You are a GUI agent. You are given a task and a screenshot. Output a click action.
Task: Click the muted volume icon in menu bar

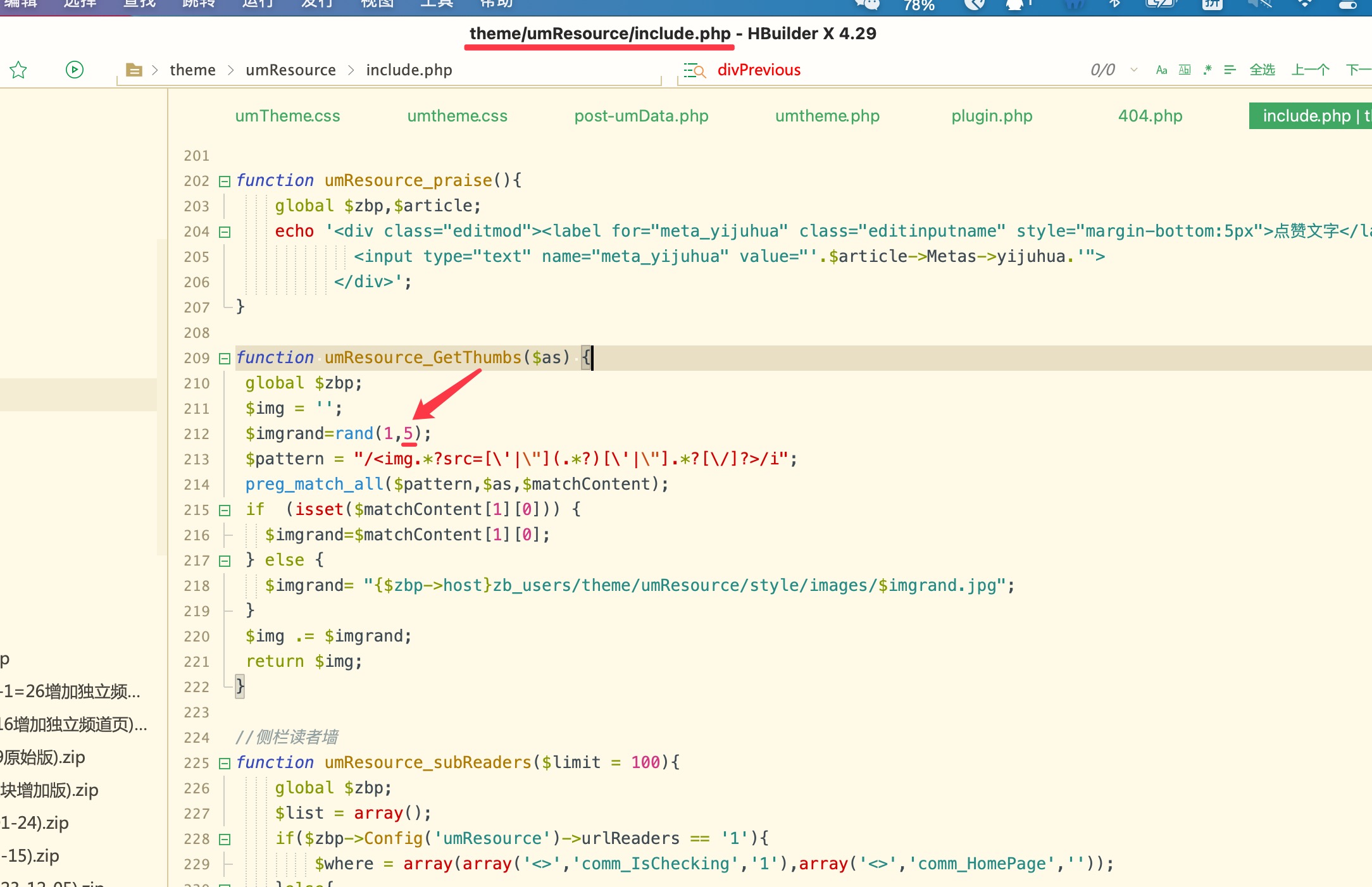point(1259,4)
